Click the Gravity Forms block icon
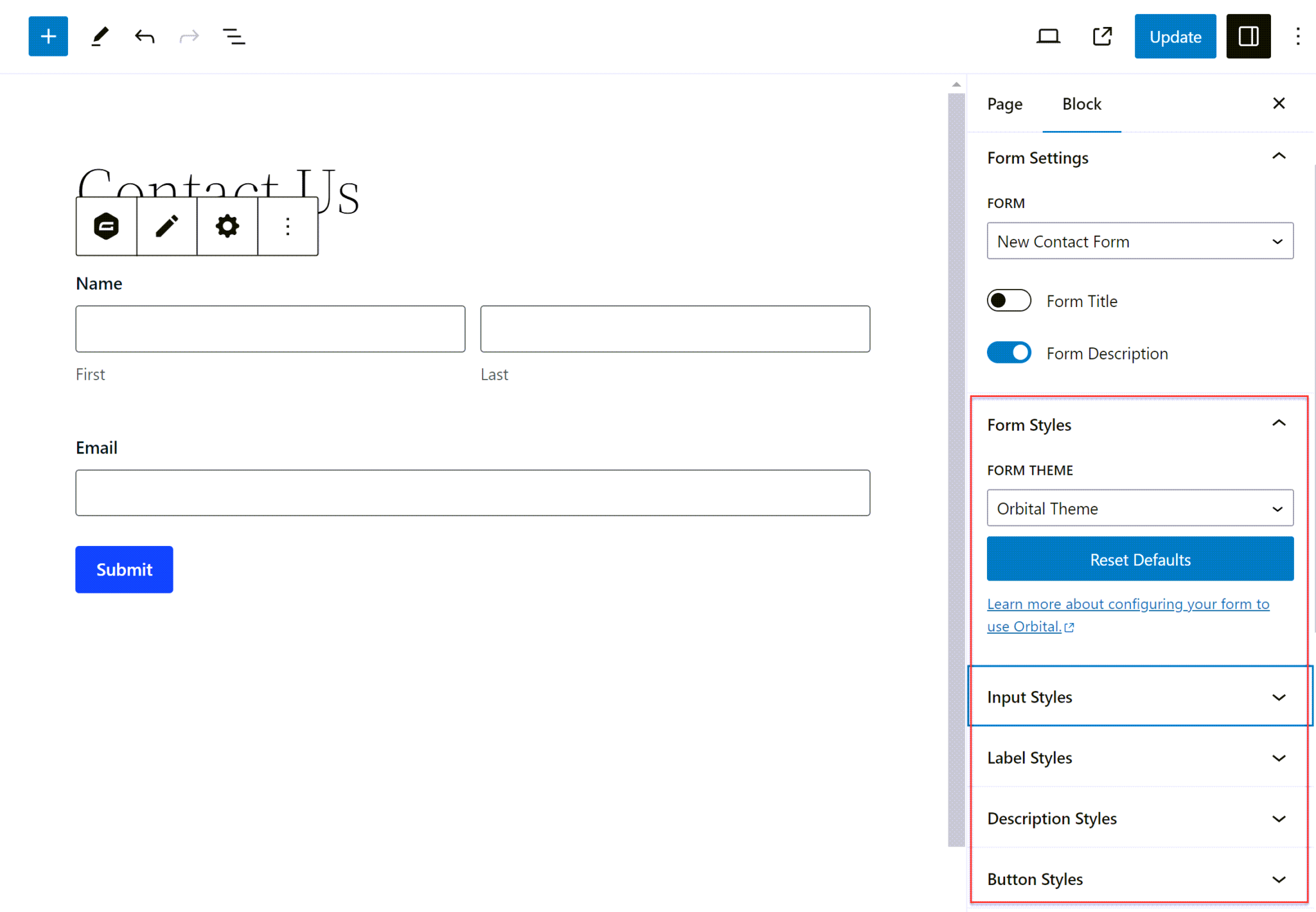The height and width of the screenshot is (912, 1316). coord(107,226)
